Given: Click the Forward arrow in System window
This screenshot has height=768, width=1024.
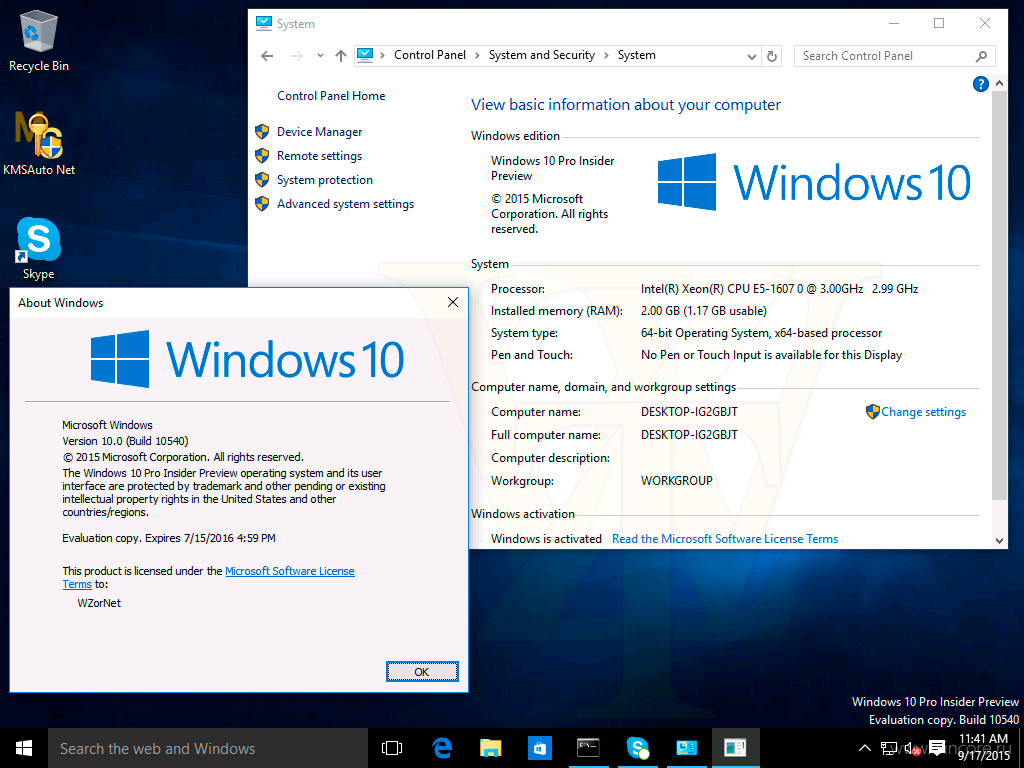Looking at the screenshot, I should 296,56.
